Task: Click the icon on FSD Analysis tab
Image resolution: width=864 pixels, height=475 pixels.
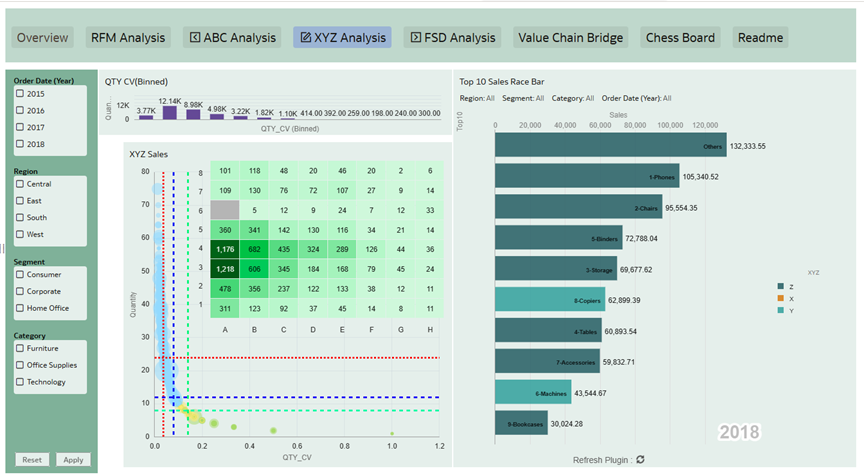Action: [415, 37]
